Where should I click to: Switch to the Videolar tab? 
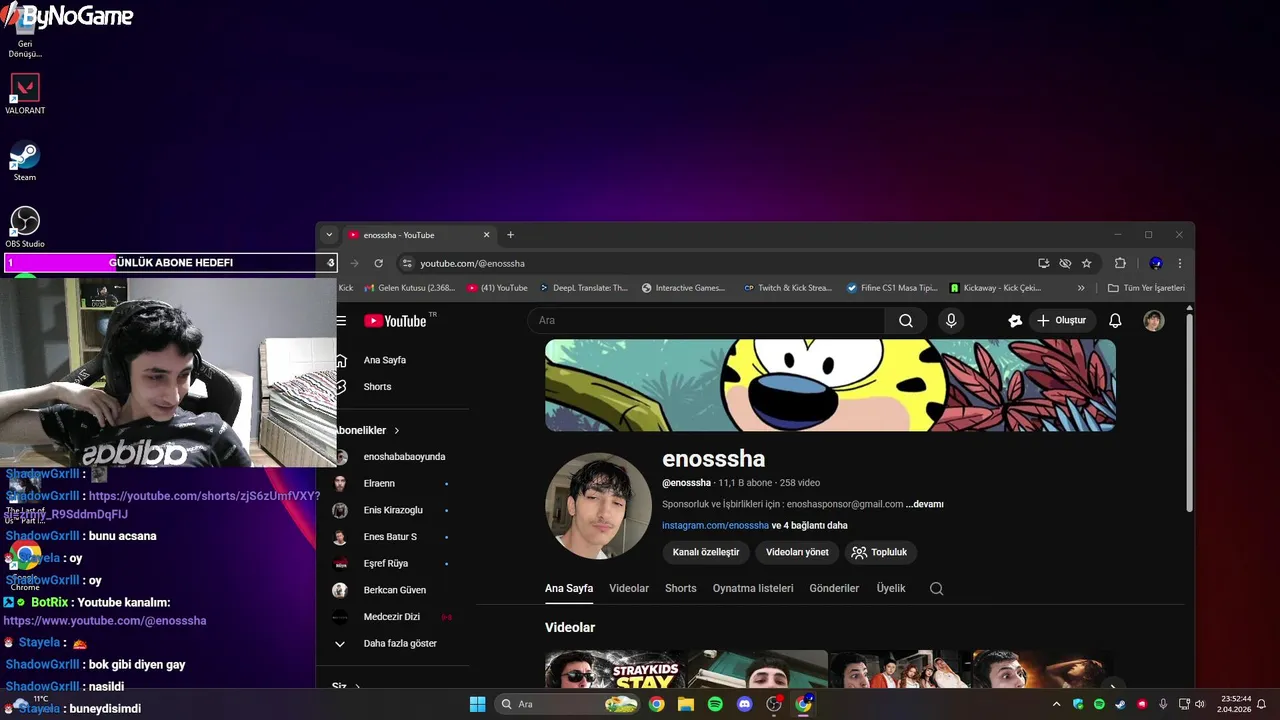pyautogui.click(x=629, y=589)
